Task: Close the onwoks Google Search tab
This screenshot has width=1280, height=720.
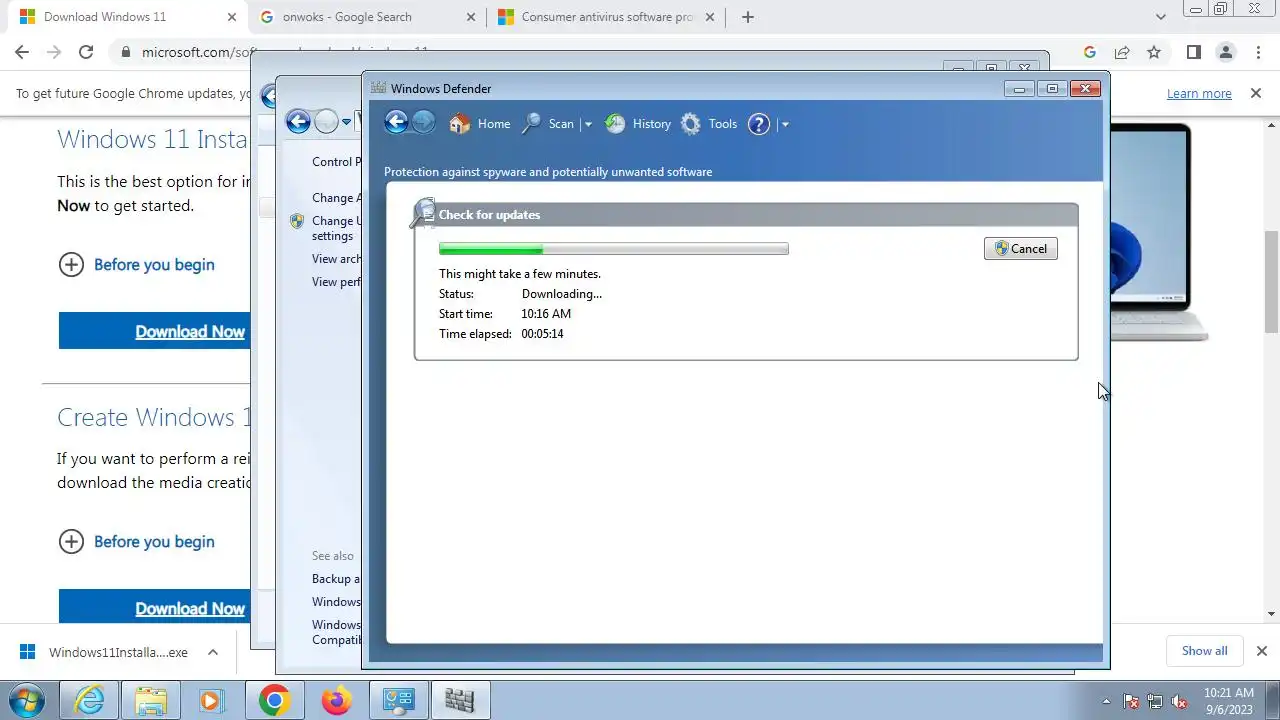Action: pos(471,17)
